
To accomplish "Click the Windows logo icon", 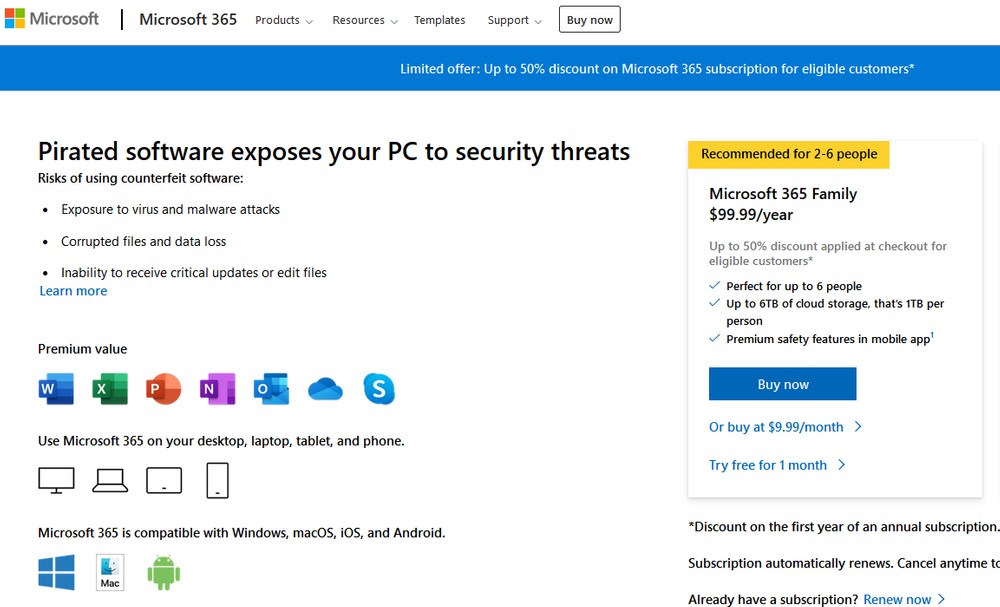I will 56,573.
